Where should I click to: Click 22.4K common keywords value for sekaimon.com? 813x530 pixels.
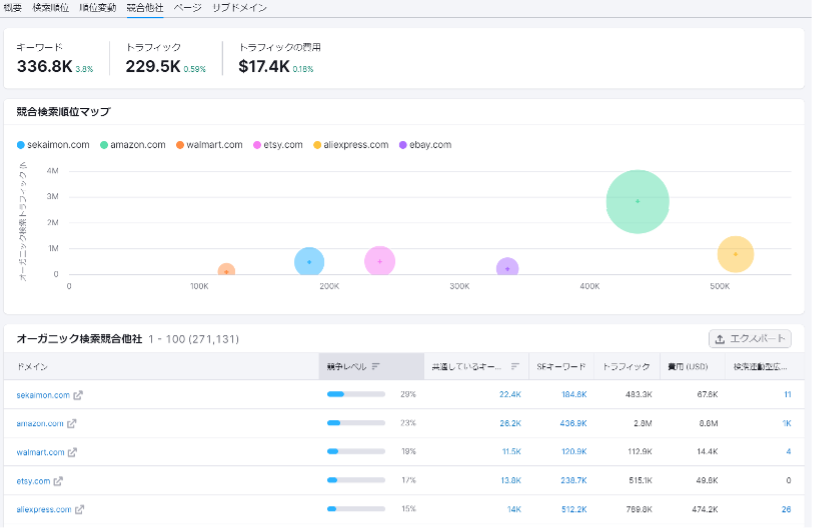tap(510, 395)
